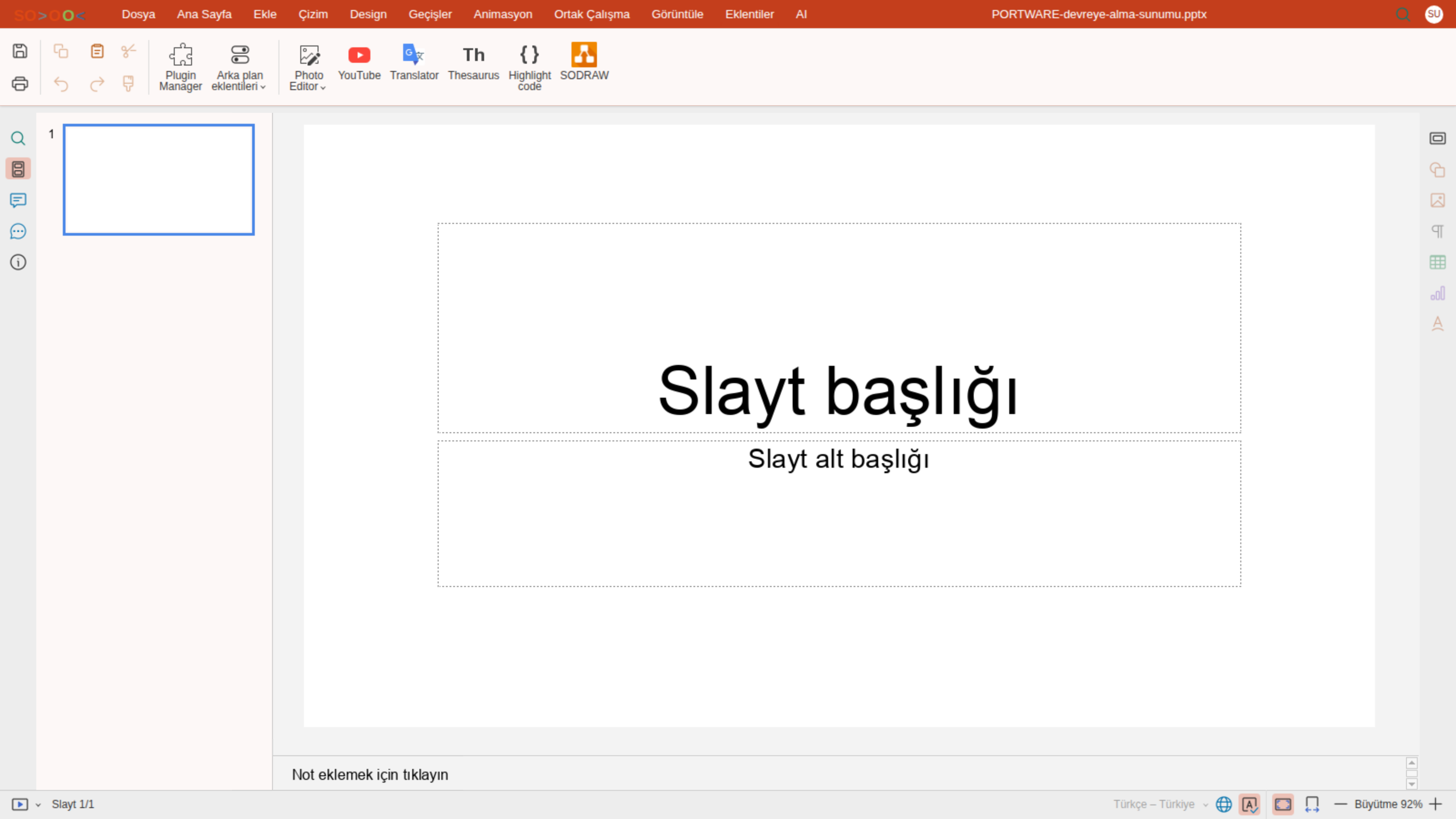Image resolution: width=1456 pixels, height=819 pixels.
Task: Toggle fit to width button
Action: click(x=1312, y=804)
